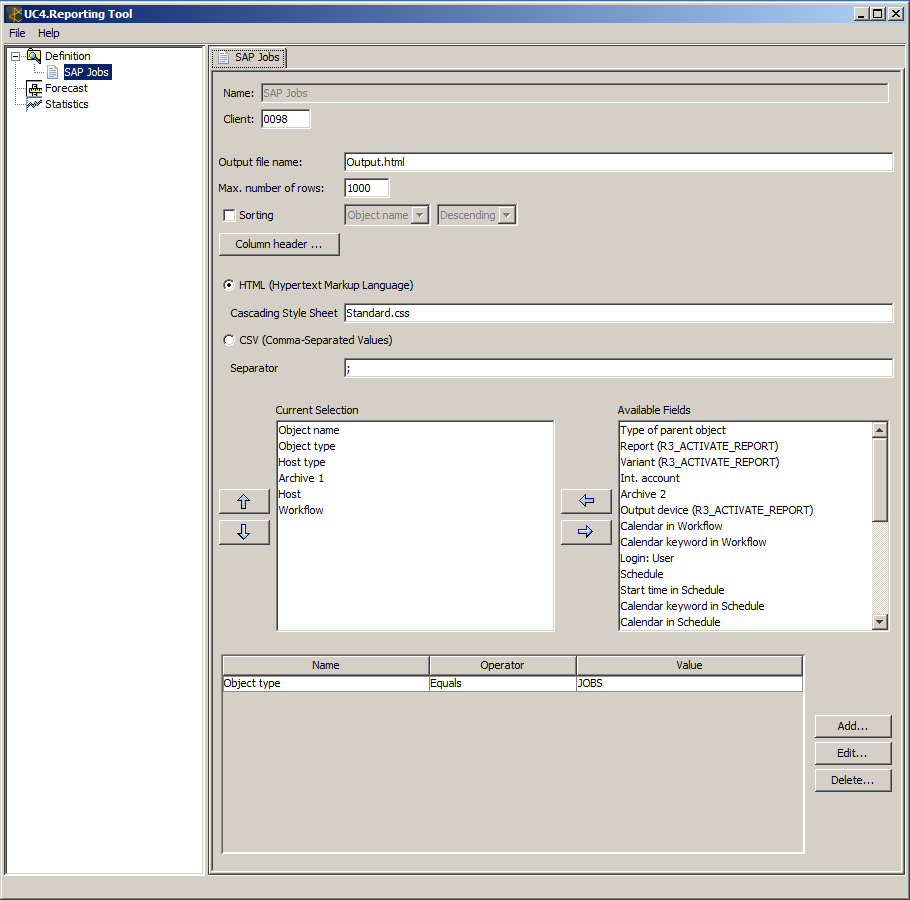Click the move down arrow button

click(x=244, y=532)
